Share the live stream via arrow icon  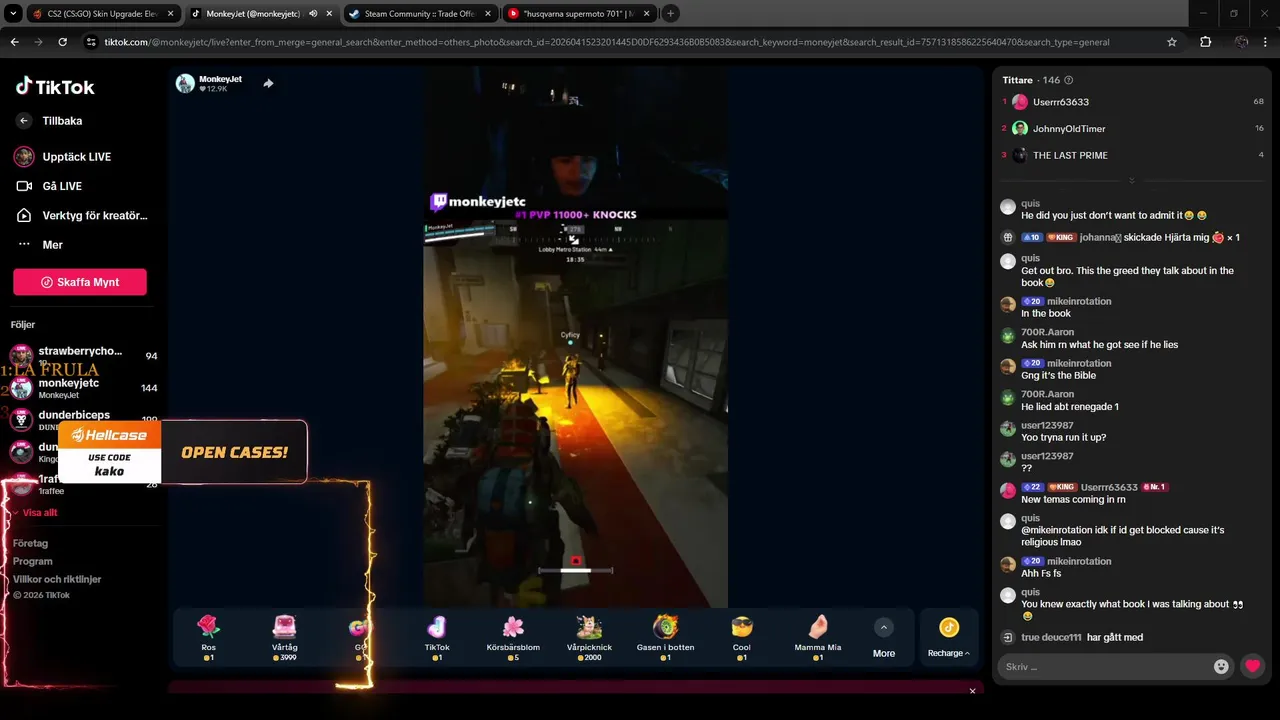pyautogui.click(x=268, y=83)
